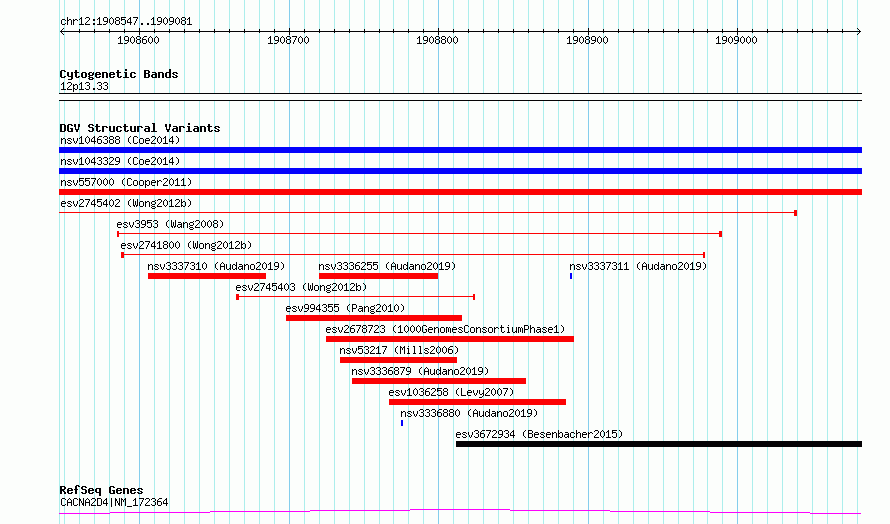Click the red bar under nsv3337310
This screenshot has height=524, width=890.
point(207,276)
